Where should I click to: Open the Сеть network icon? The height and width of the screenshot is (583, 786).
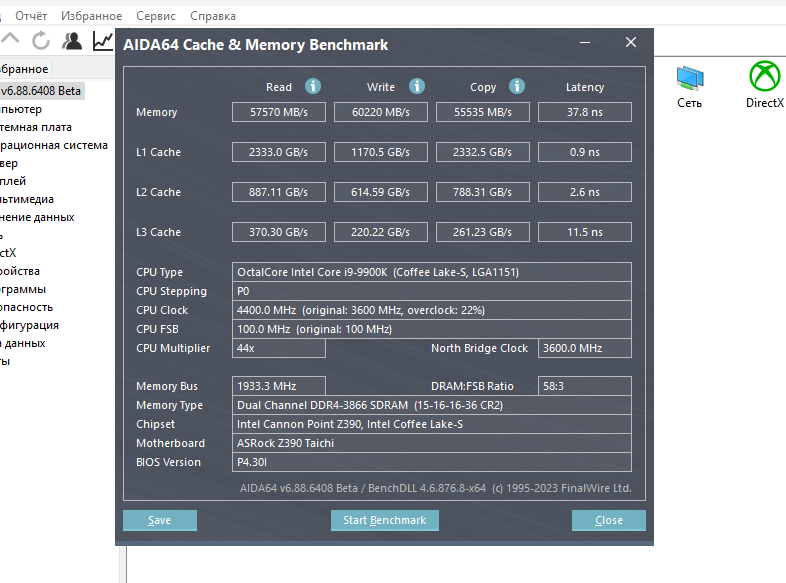(x=690, y=87)
